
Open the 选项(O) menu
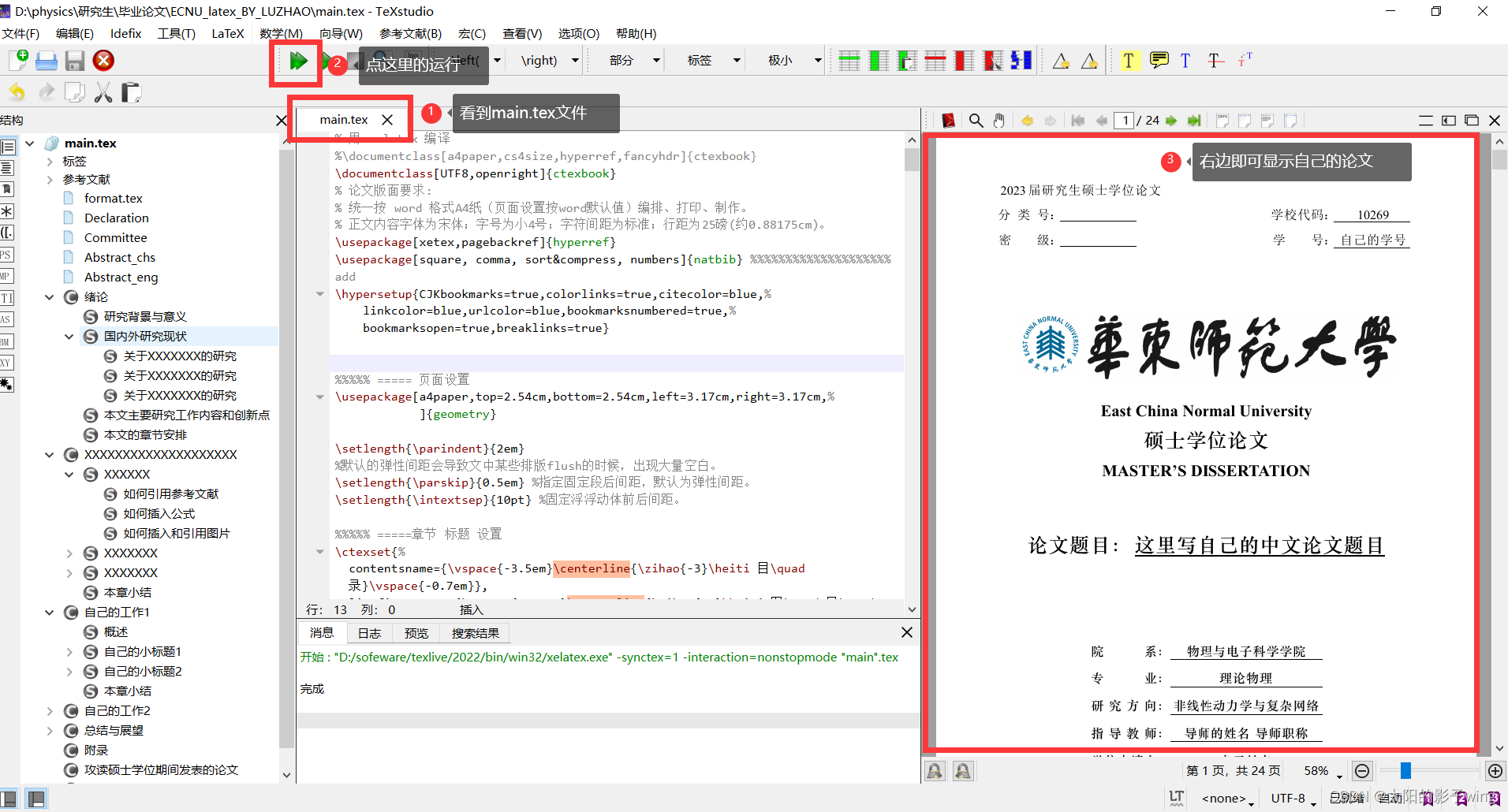pyautogui.click(x=579, y=33)
